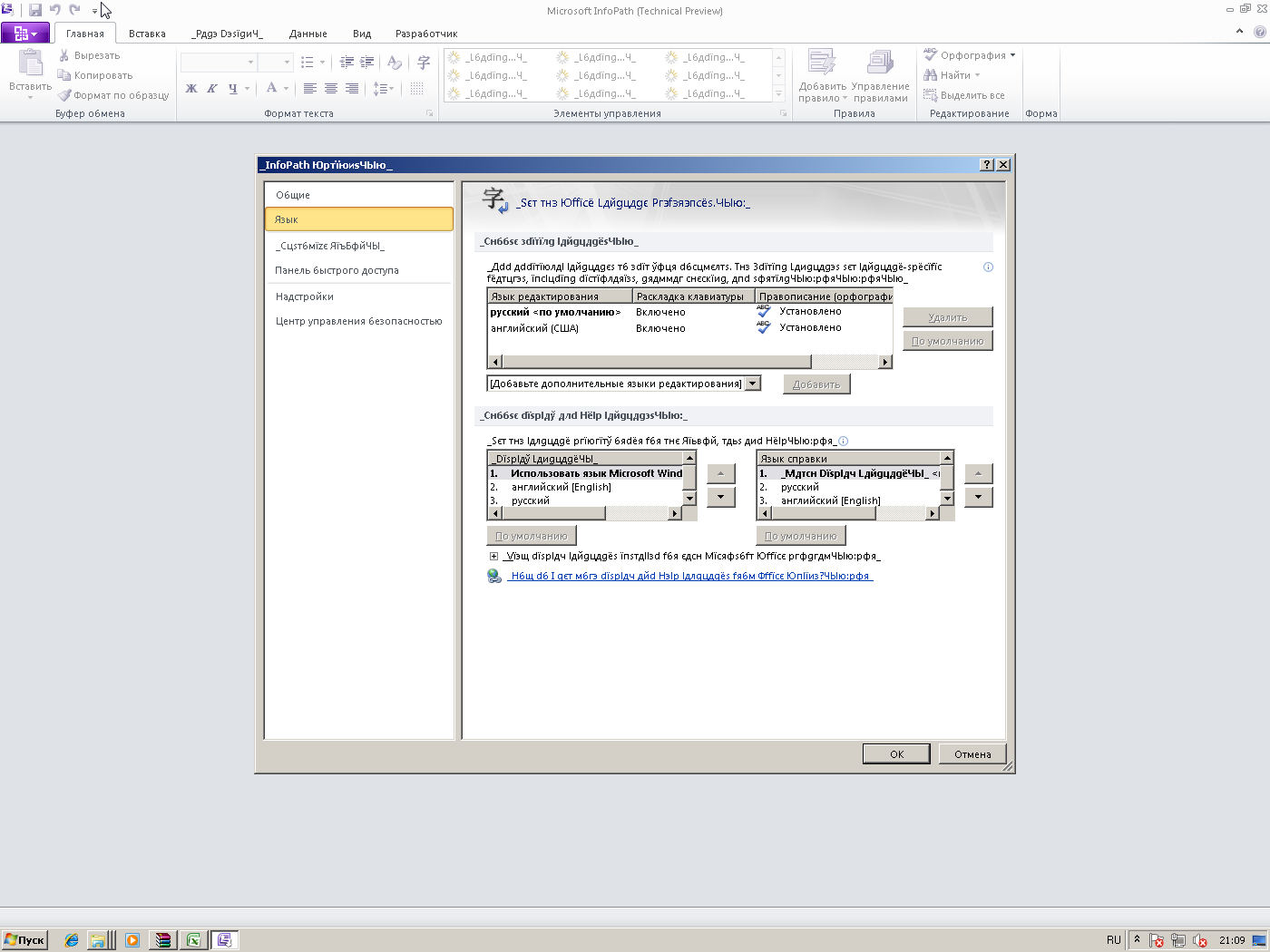1270x952 pixels.
Task: Toggle bold Ж formatting
Action: click(x=191, y=88)
